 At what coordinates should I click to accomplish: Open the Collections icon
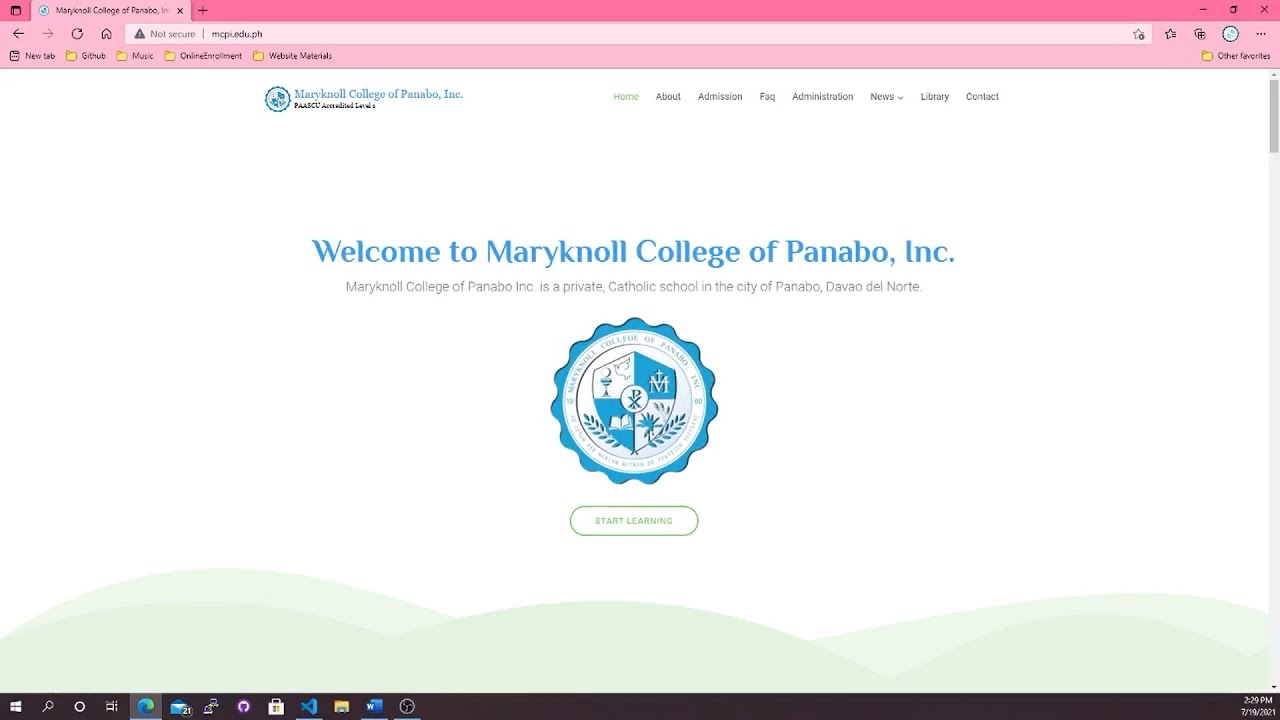tap(1200, 34)
